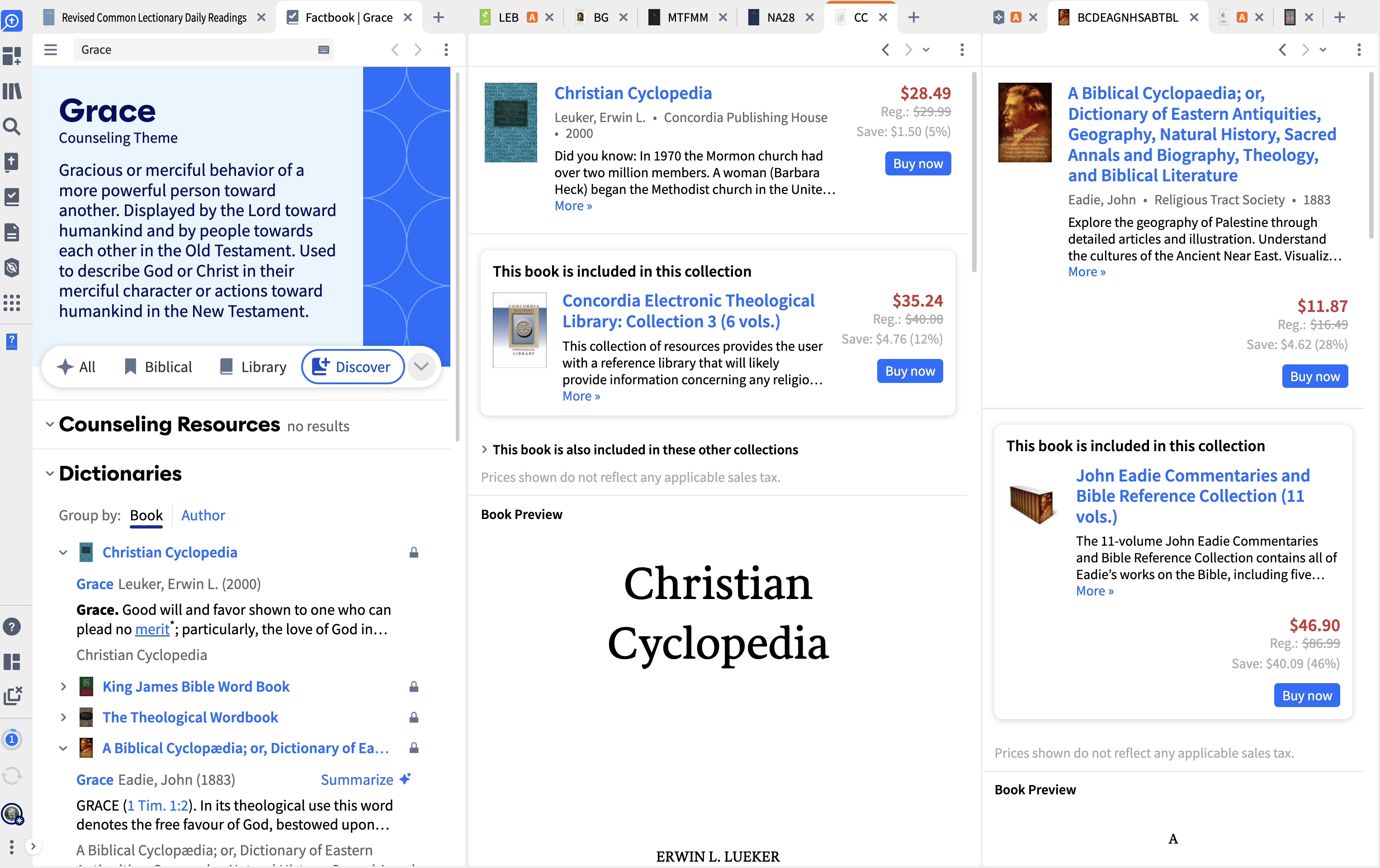Group dictionaries by Book
The image size is (1380, 868).
146,515
